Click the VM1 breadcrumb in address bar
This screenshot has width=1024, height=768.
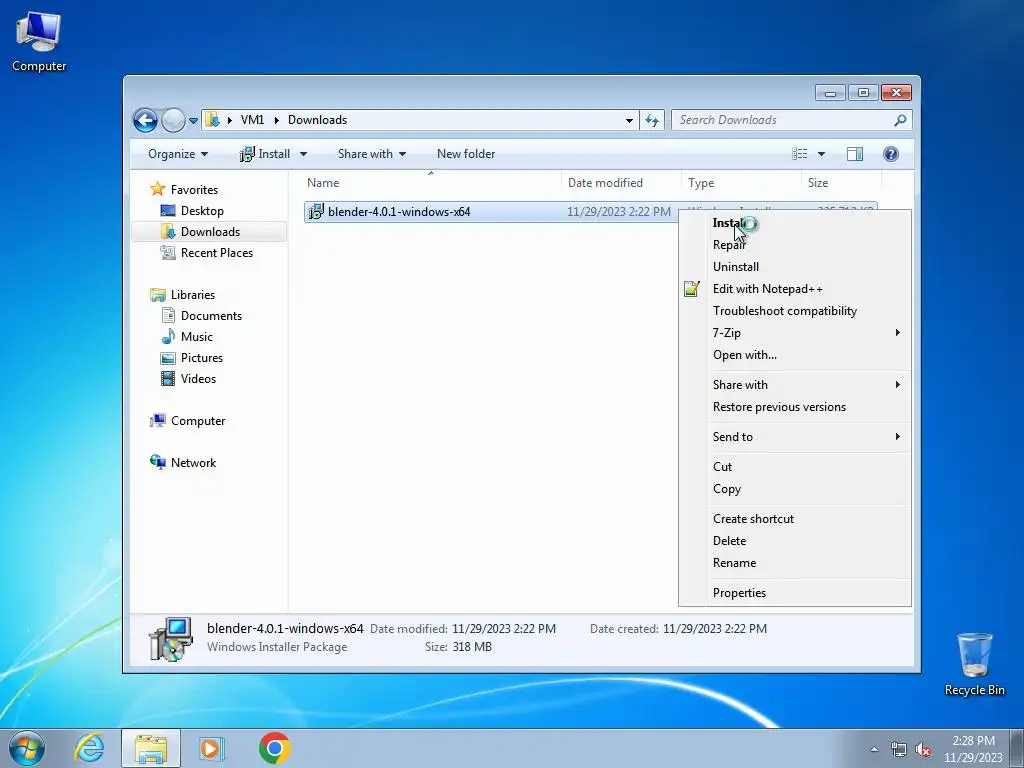point(252,120)
